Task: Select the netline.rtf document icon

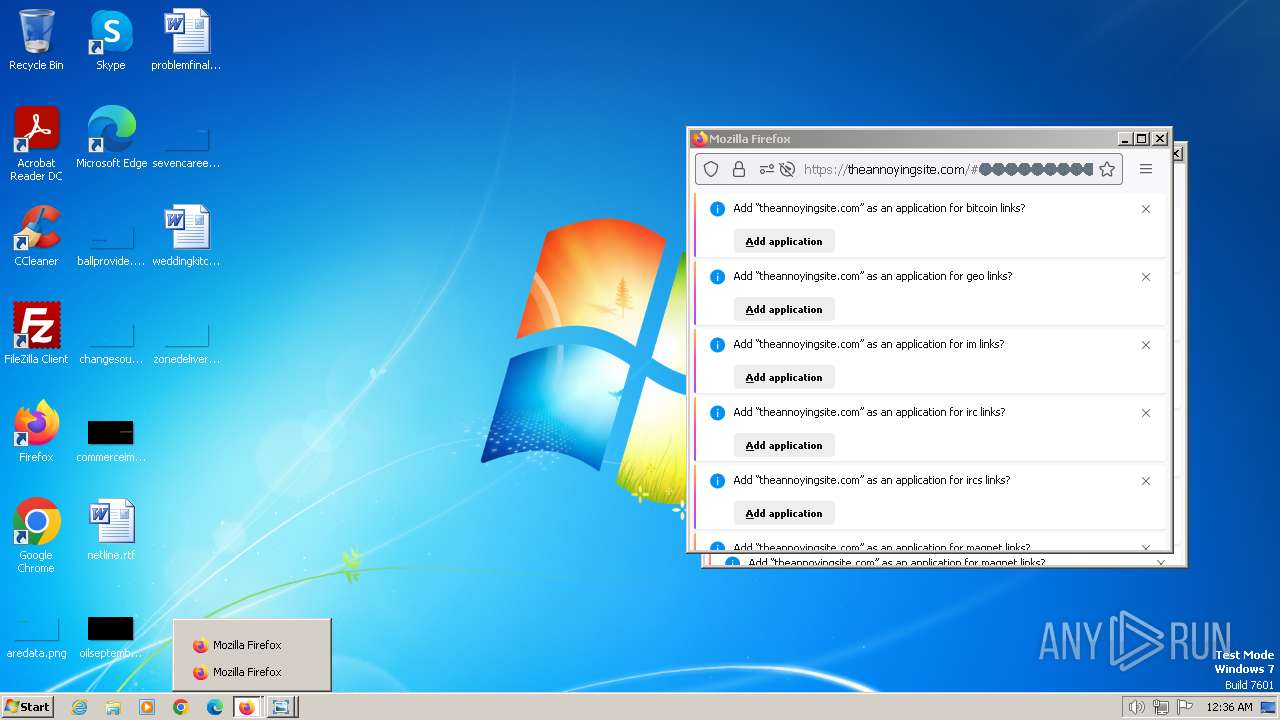Action: point(111,530)
